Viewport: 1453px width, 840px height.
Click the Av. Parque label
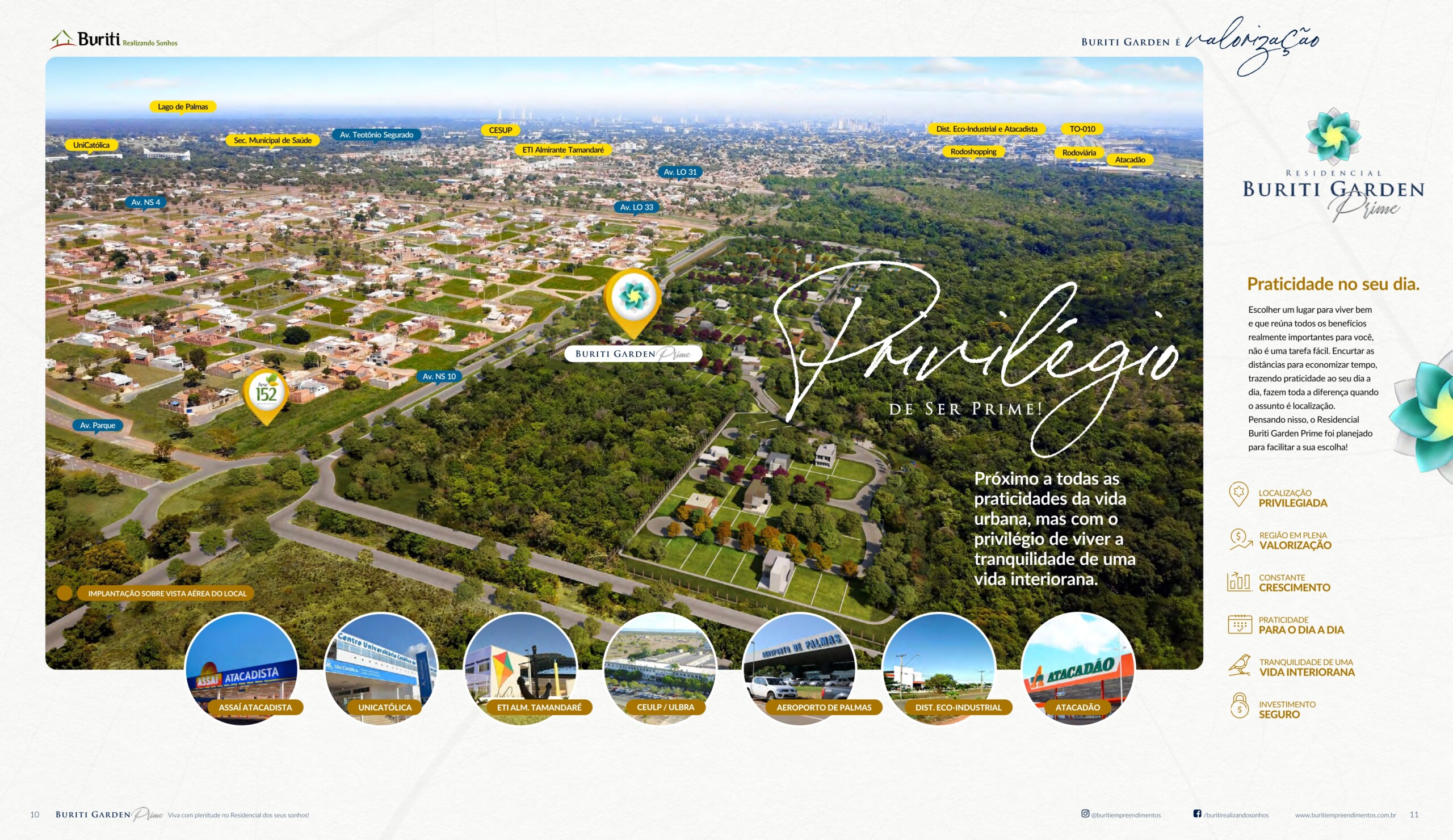98,426
